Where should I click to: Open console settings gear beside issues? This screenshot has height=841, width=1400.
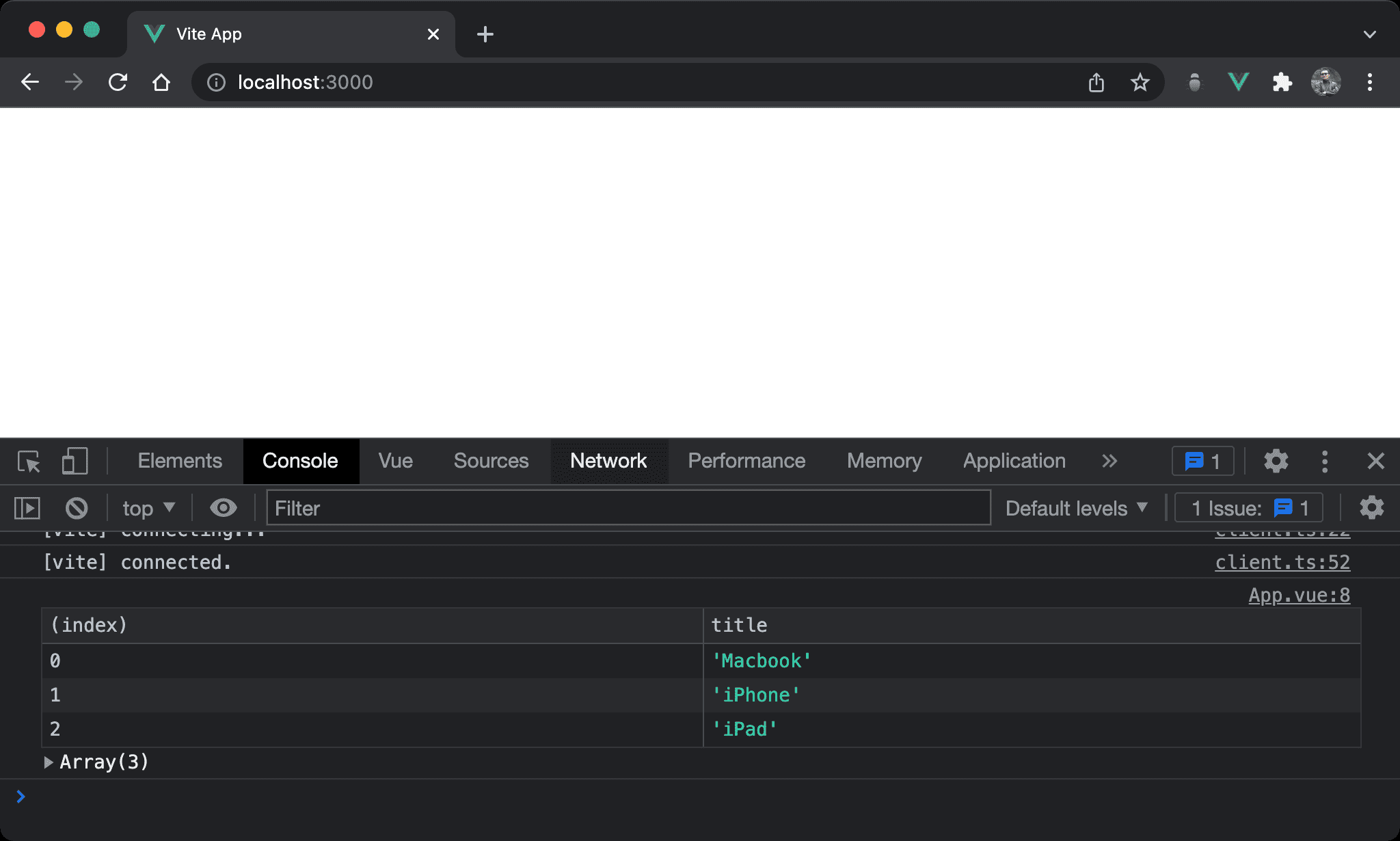tap(1371, 508)
